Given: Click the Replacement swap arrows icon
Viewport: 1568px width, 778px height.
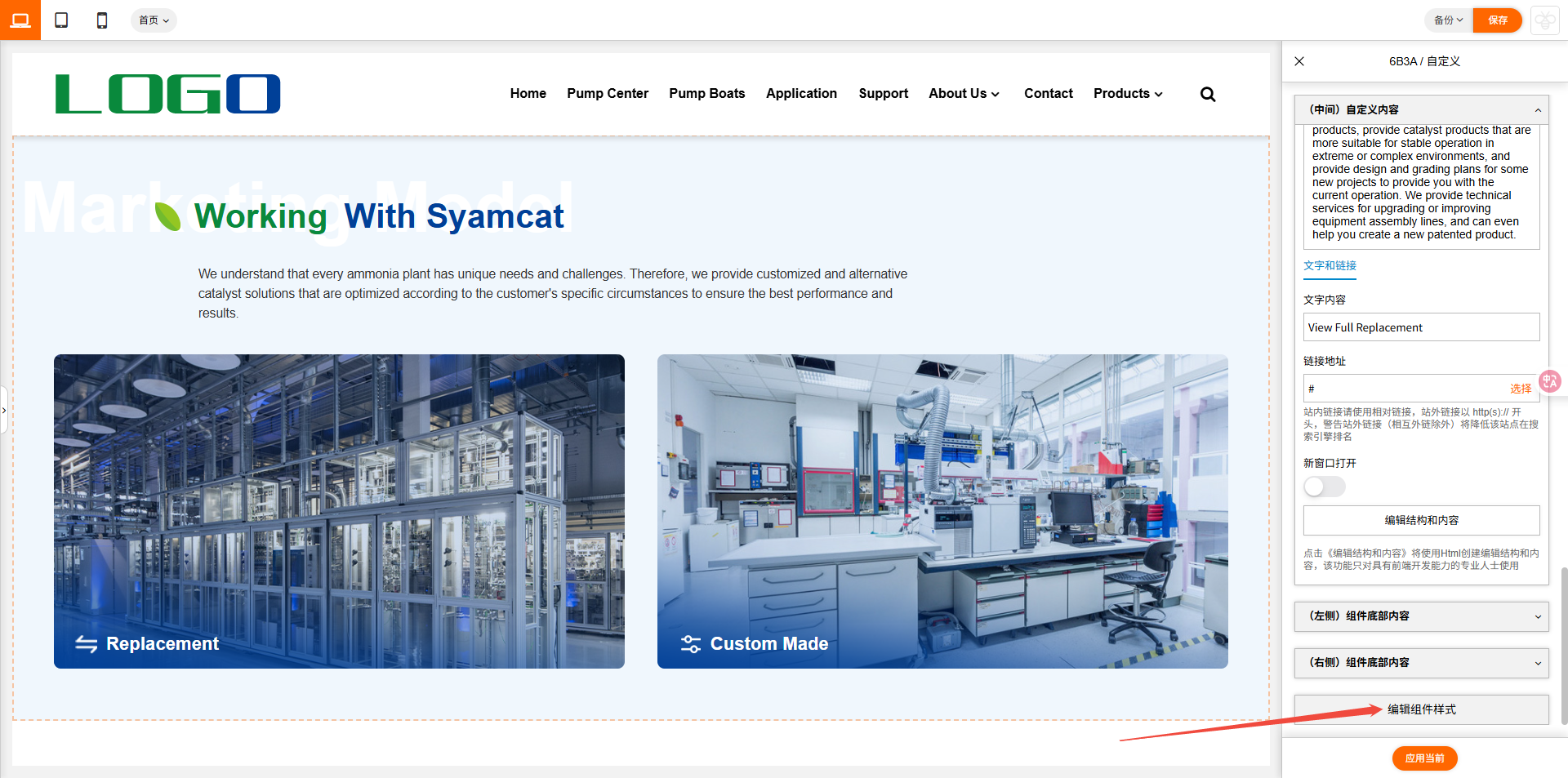Looking at the screenshot, I should [x=87, y=644].
